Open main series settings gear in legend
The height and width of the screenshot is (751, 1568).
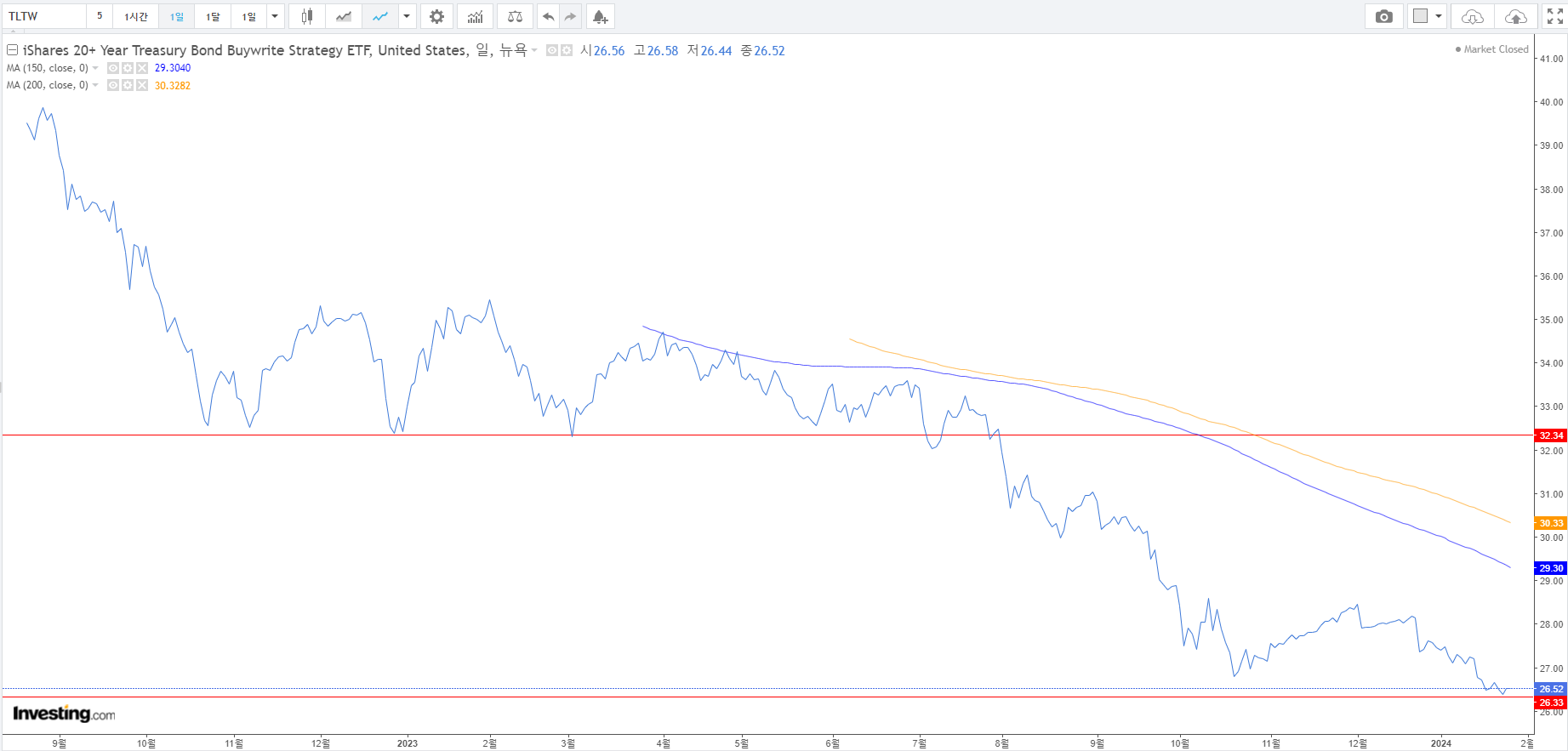point(567,50)
